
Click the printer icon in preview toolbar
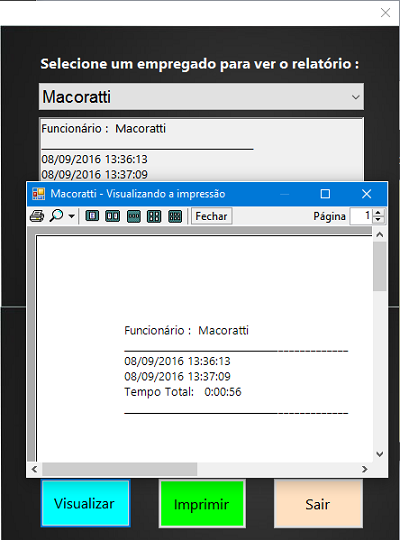(37, 216)
